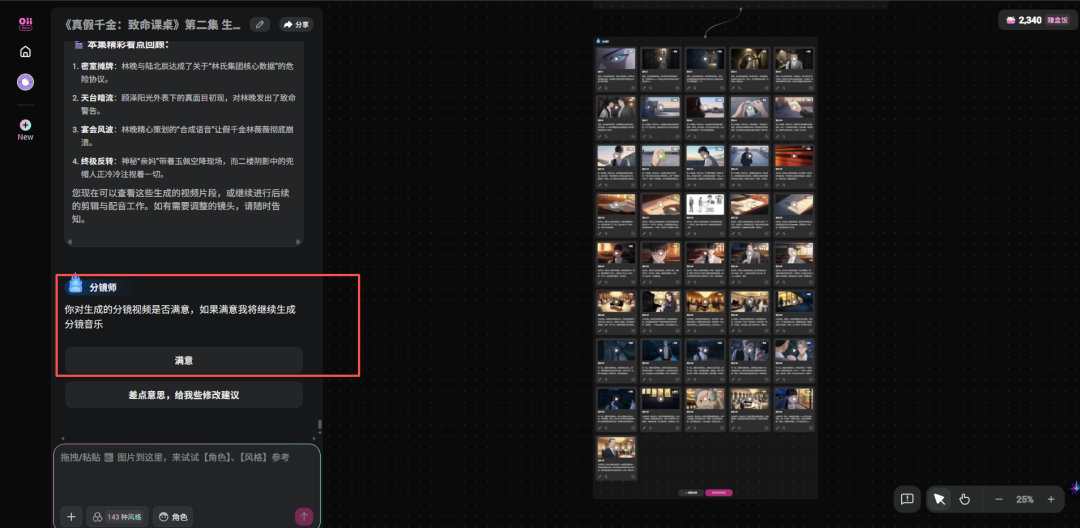Image resolution: width=1080 pixels, height=528 pixels.
Task: Select the pointer cursor tool
Action: point(939,499)
